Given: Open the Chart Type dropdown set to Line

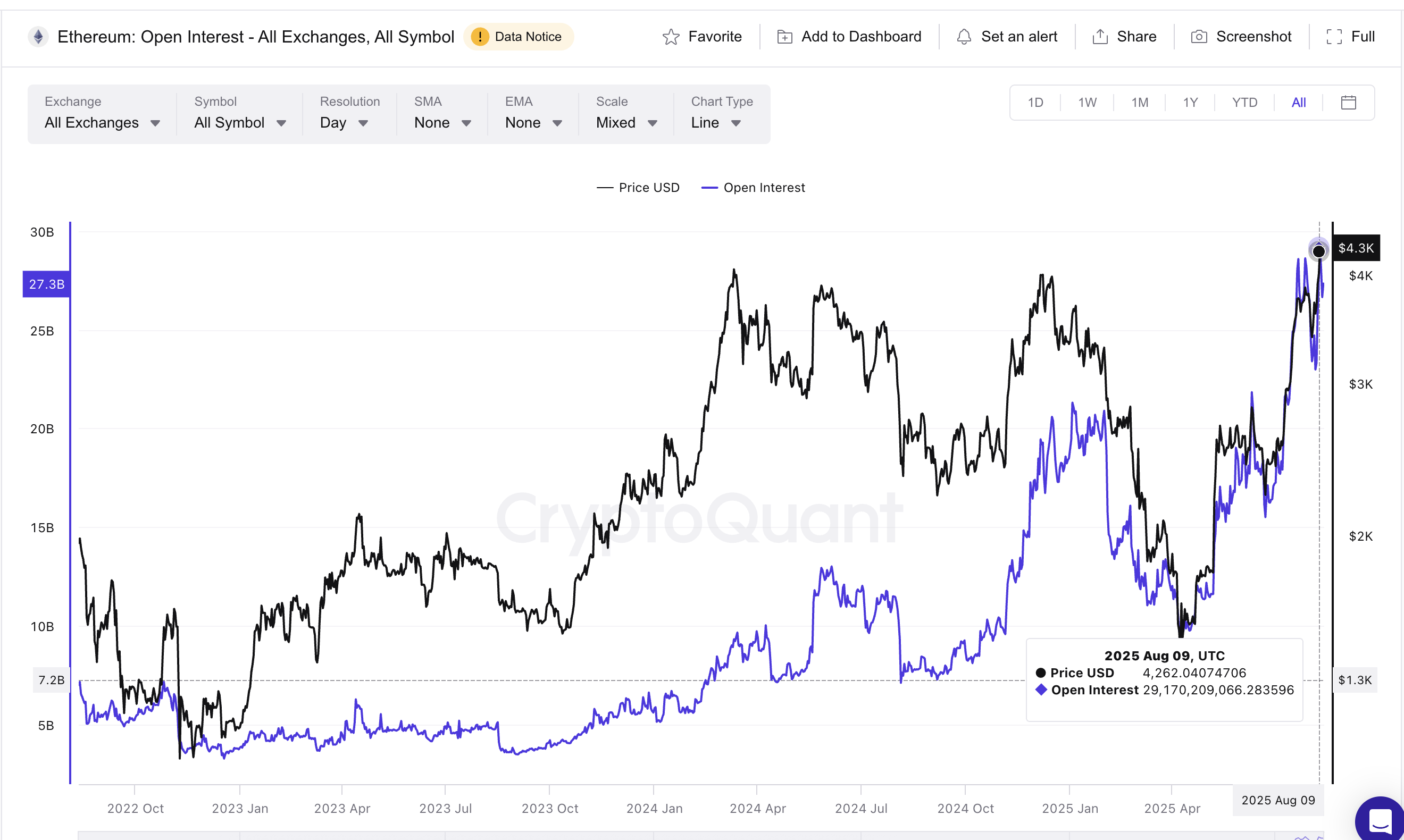Looking at the screenshot, I should tap(716, 122).
